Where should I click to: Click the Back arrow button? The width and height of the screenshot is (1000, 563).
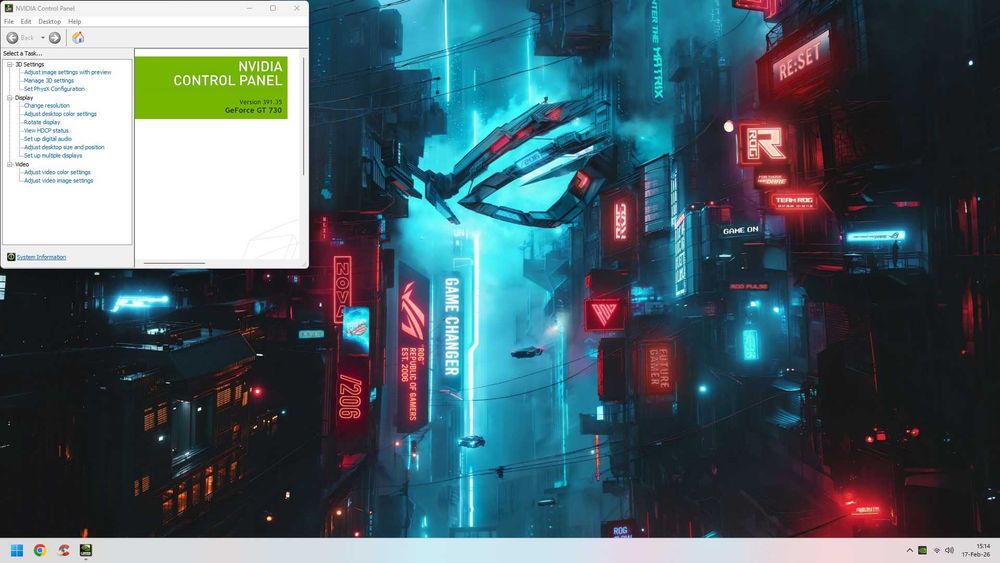12,38
